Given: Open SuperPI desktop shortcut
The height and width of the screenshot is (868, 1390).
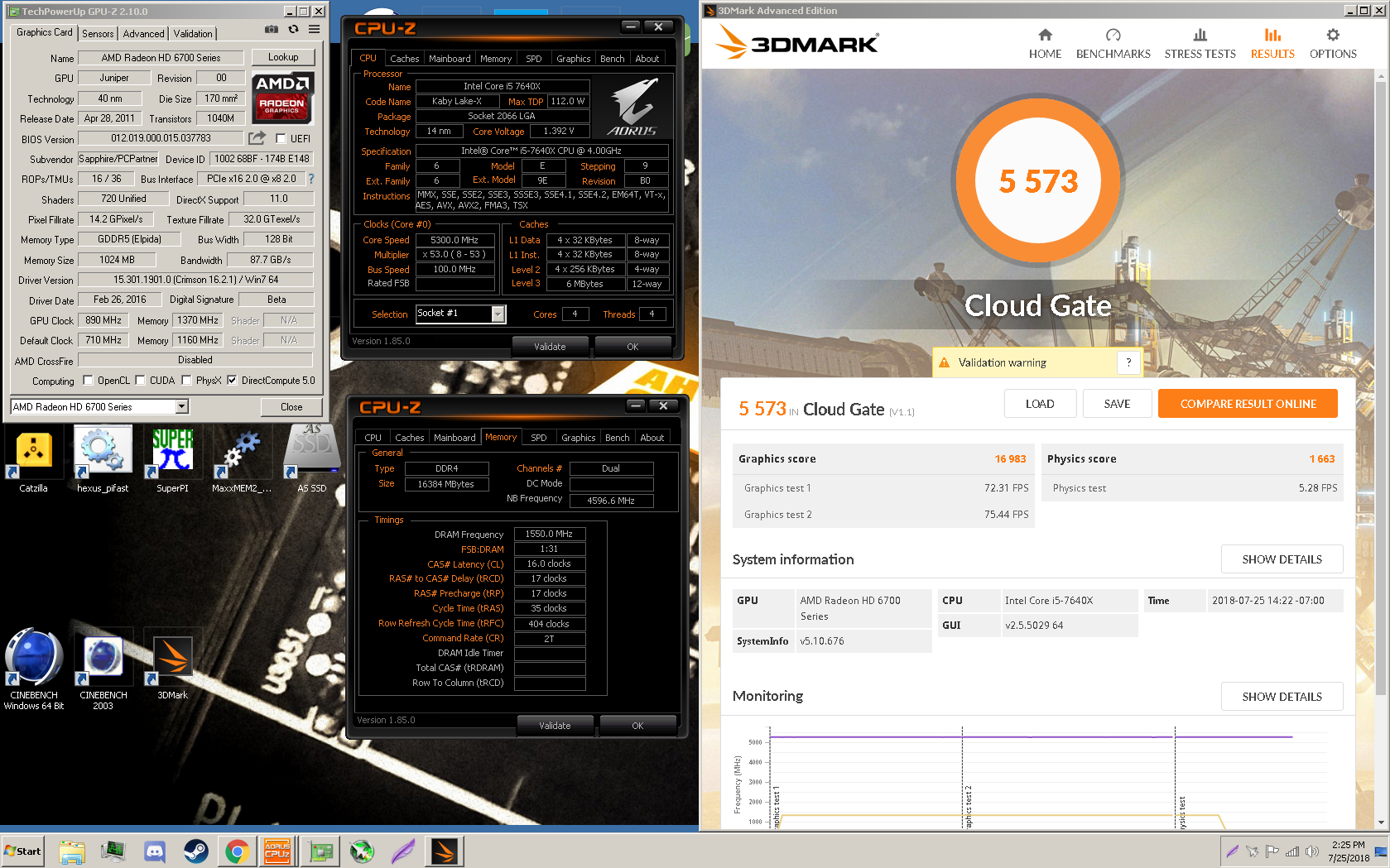Looking at the screenshot, I should 172,460.
